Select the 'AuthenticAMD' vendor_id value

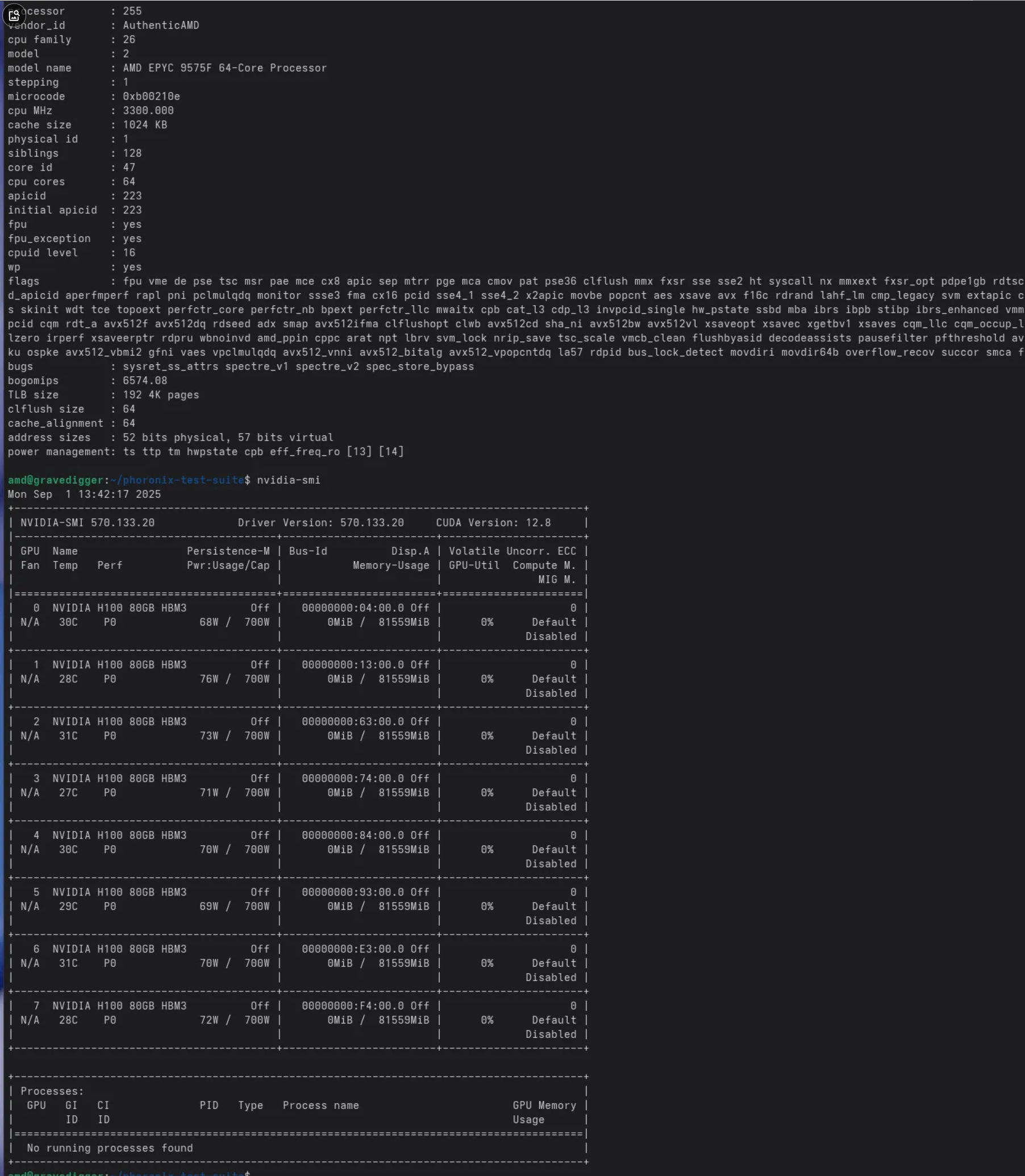(161, 25)
